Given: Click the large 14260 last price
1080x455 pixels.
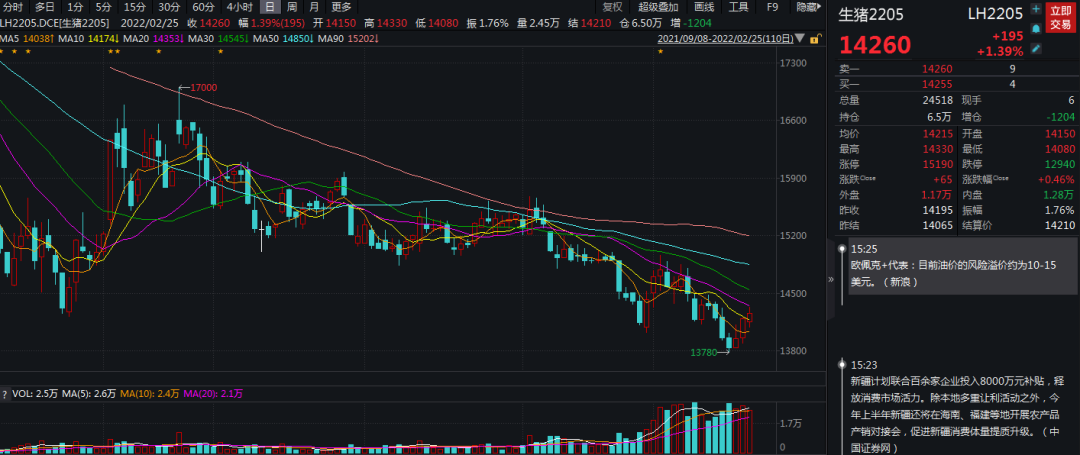Looking at the screenshot, I should pos(875,45).
